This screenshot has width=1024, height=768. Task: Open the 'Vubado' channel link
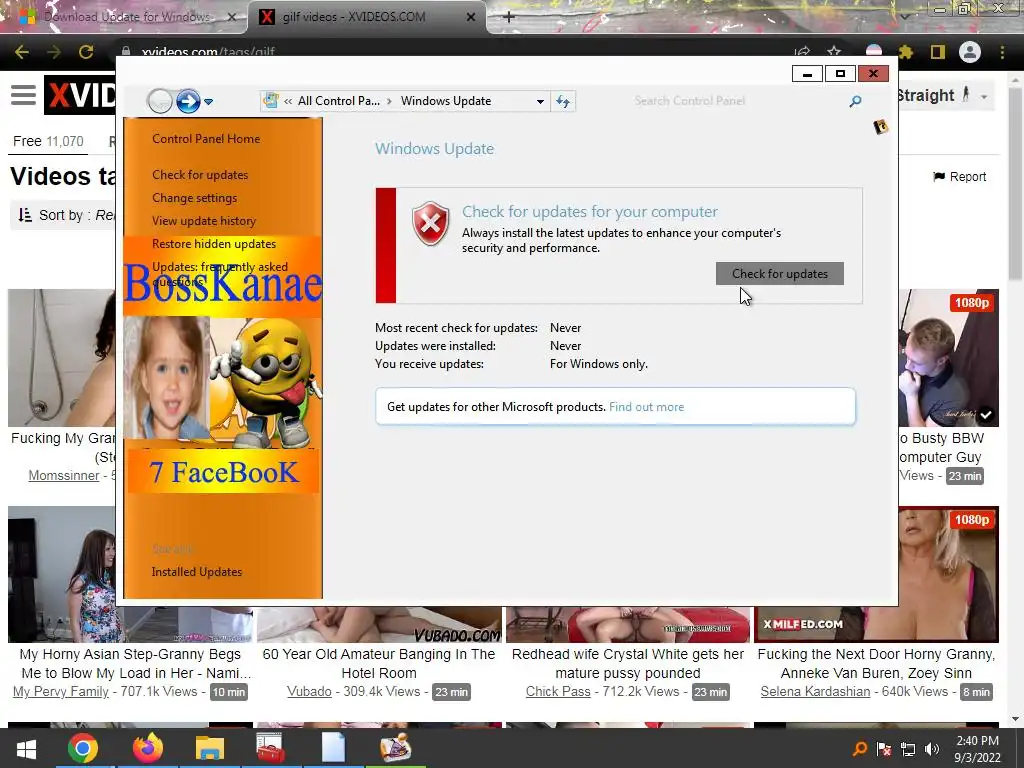[309, 692]
